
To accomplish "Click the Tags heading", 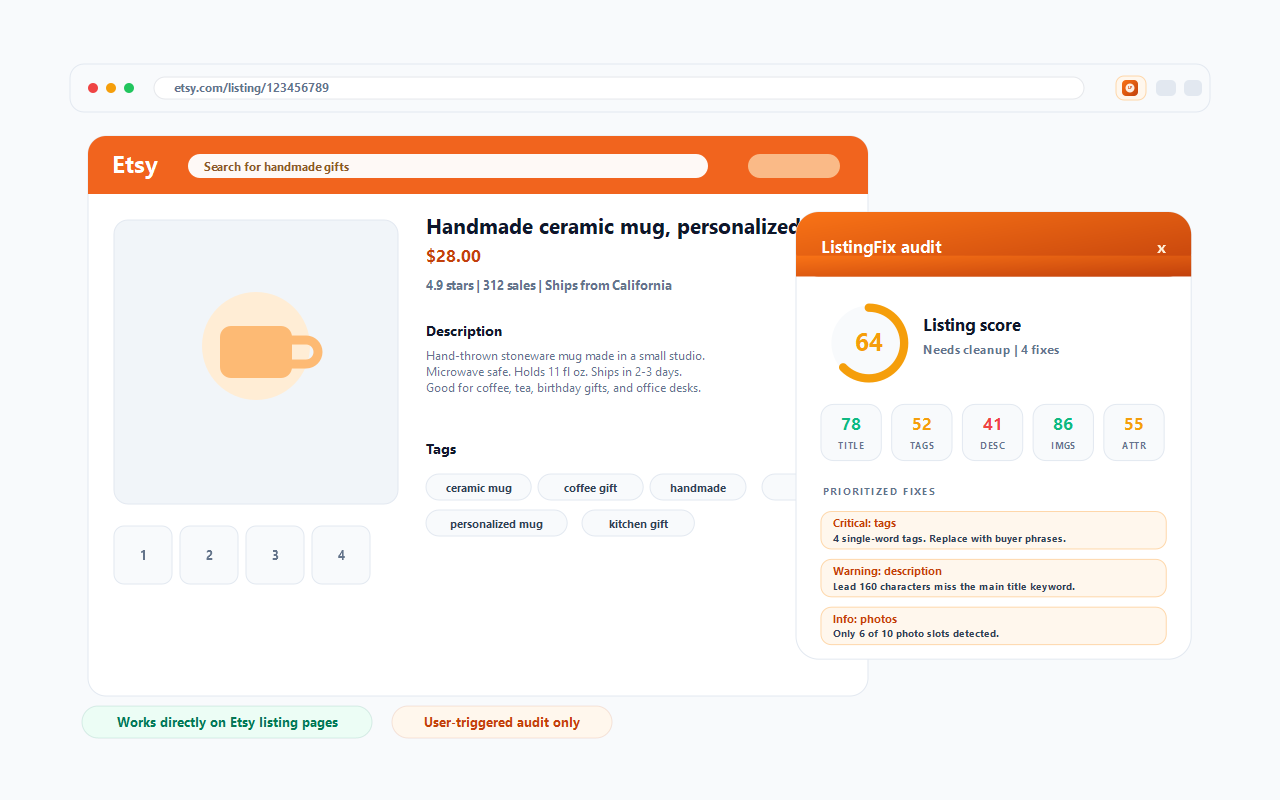I will (x=441, y=449).
